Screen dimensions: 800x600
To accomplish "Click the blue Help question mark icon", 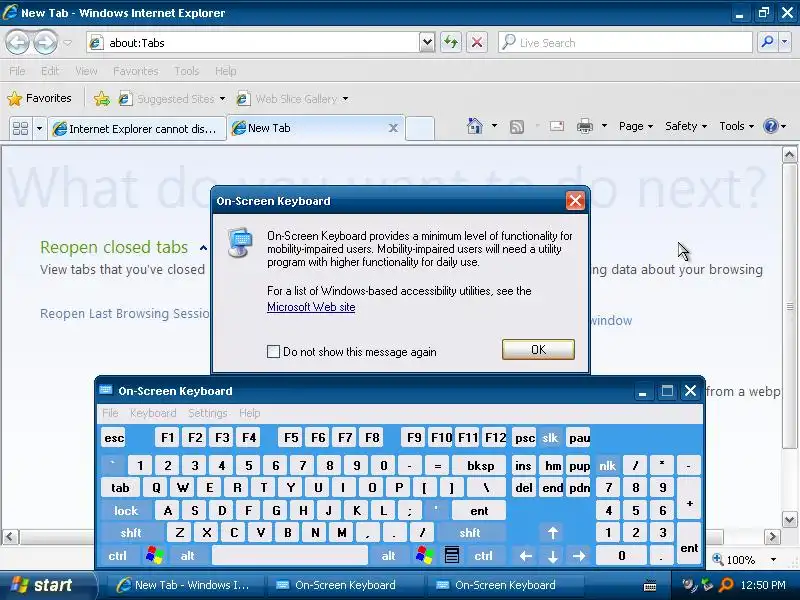I will 770,126.
